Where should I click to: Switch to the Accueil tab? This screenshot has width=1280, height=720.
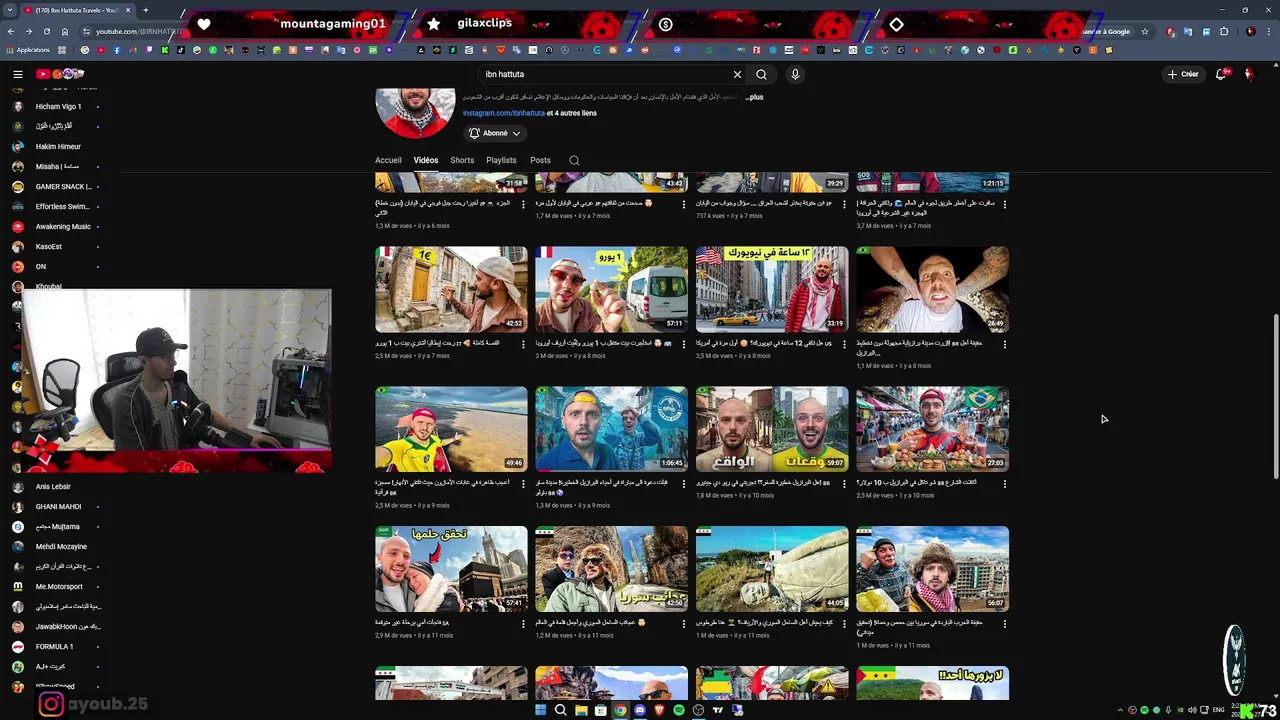(388, 160)
